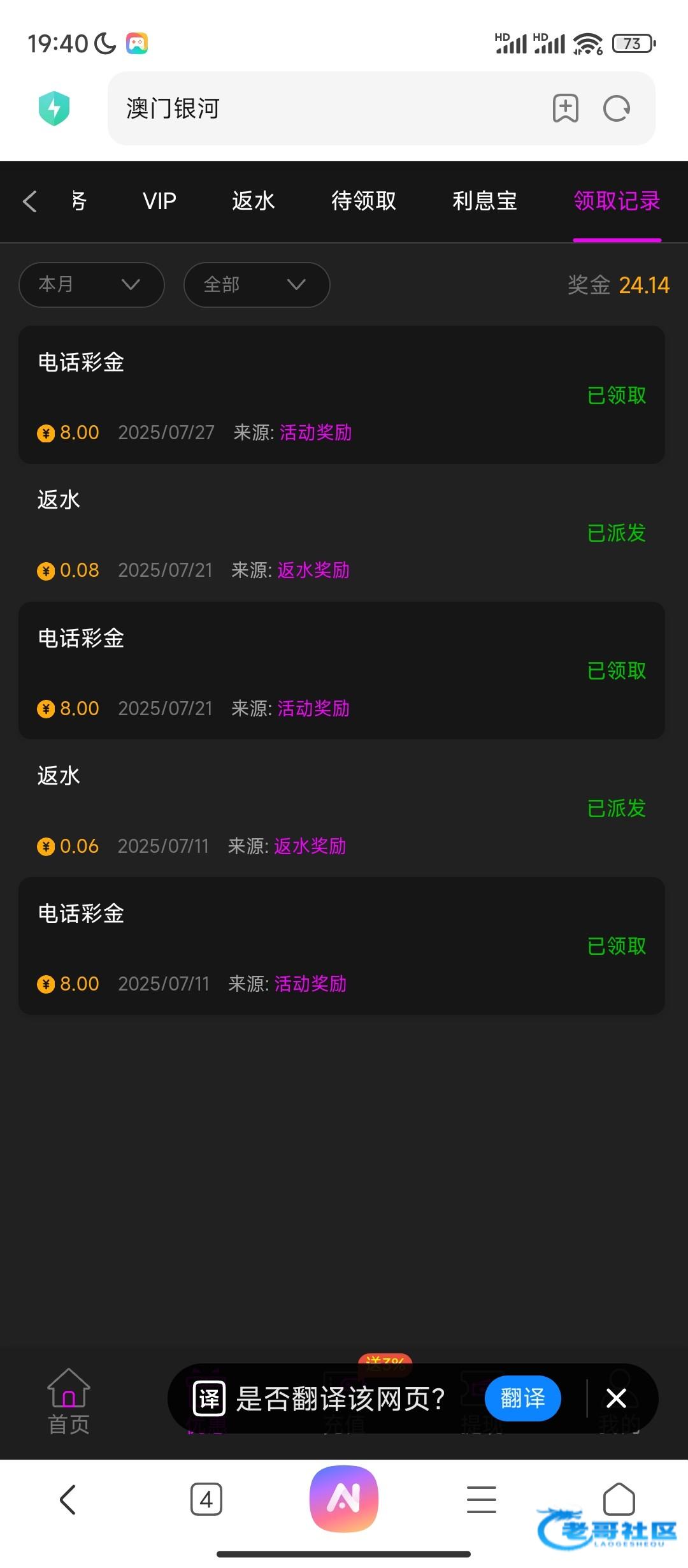Go to browser home page icon
Image resolution: width=688 pixels, height=1568 pixels.
click(619, 1498)
